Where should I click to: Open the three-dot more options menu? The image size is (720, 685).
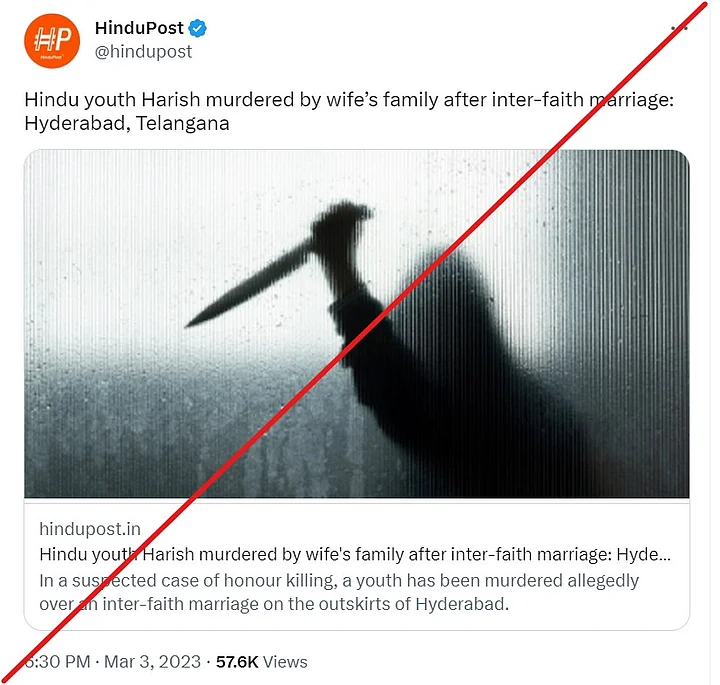[679, 28]
